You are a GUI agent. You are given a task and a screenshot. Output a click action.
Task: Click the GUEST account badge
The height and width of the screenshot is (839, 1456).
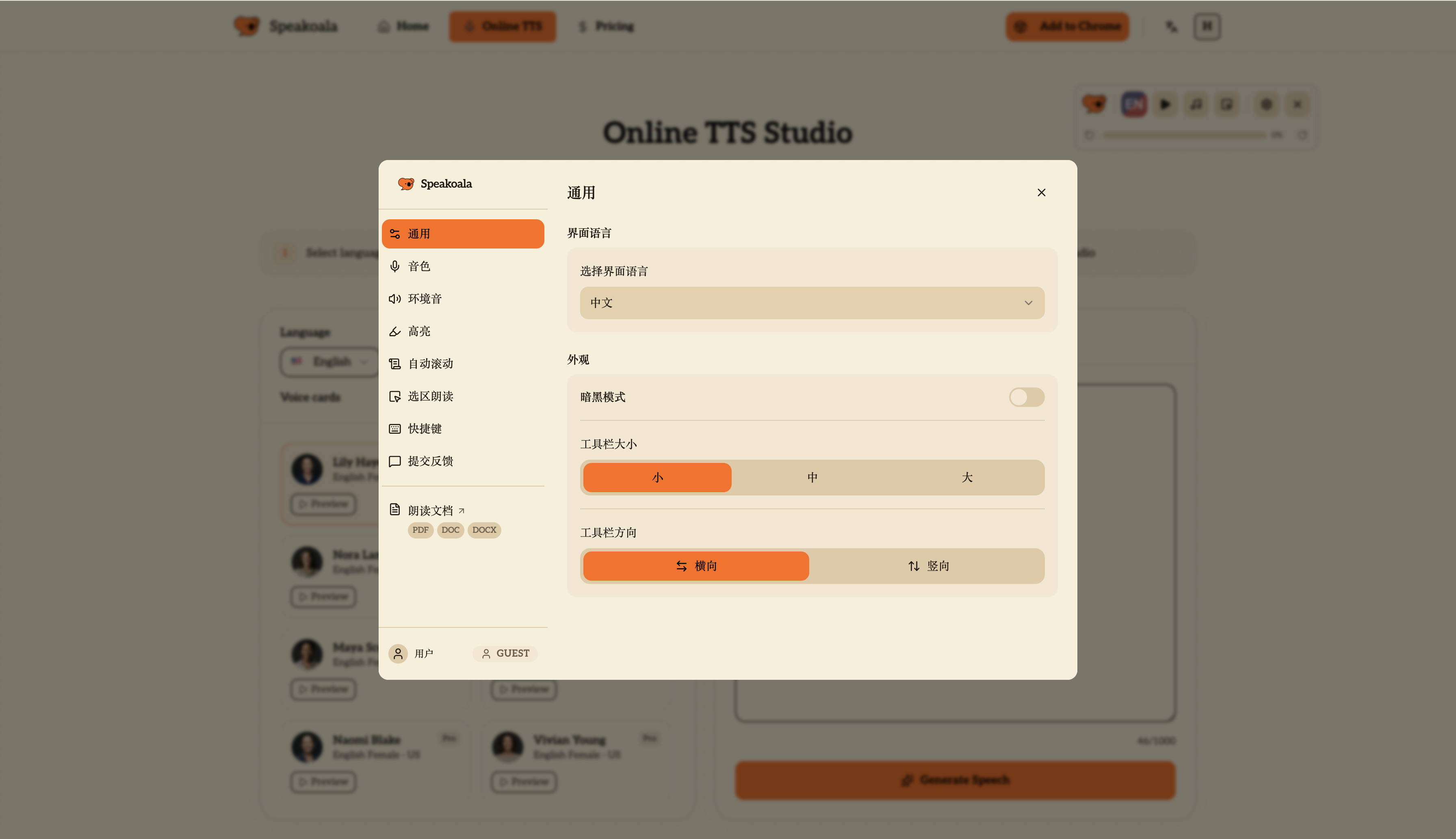pyautogui.click(x=505, y=653)
